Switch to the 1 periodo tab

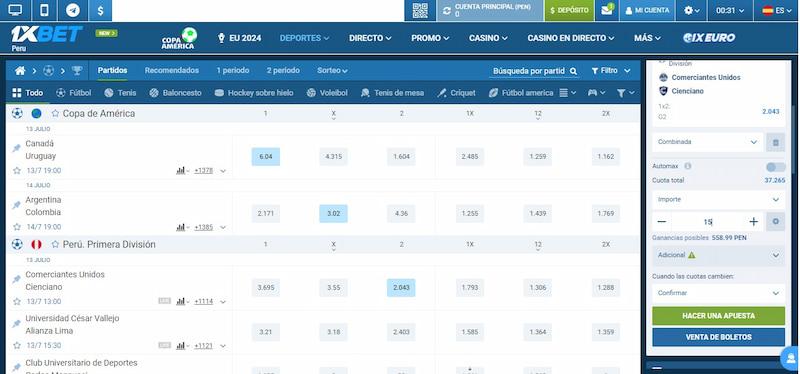[233, 70]
